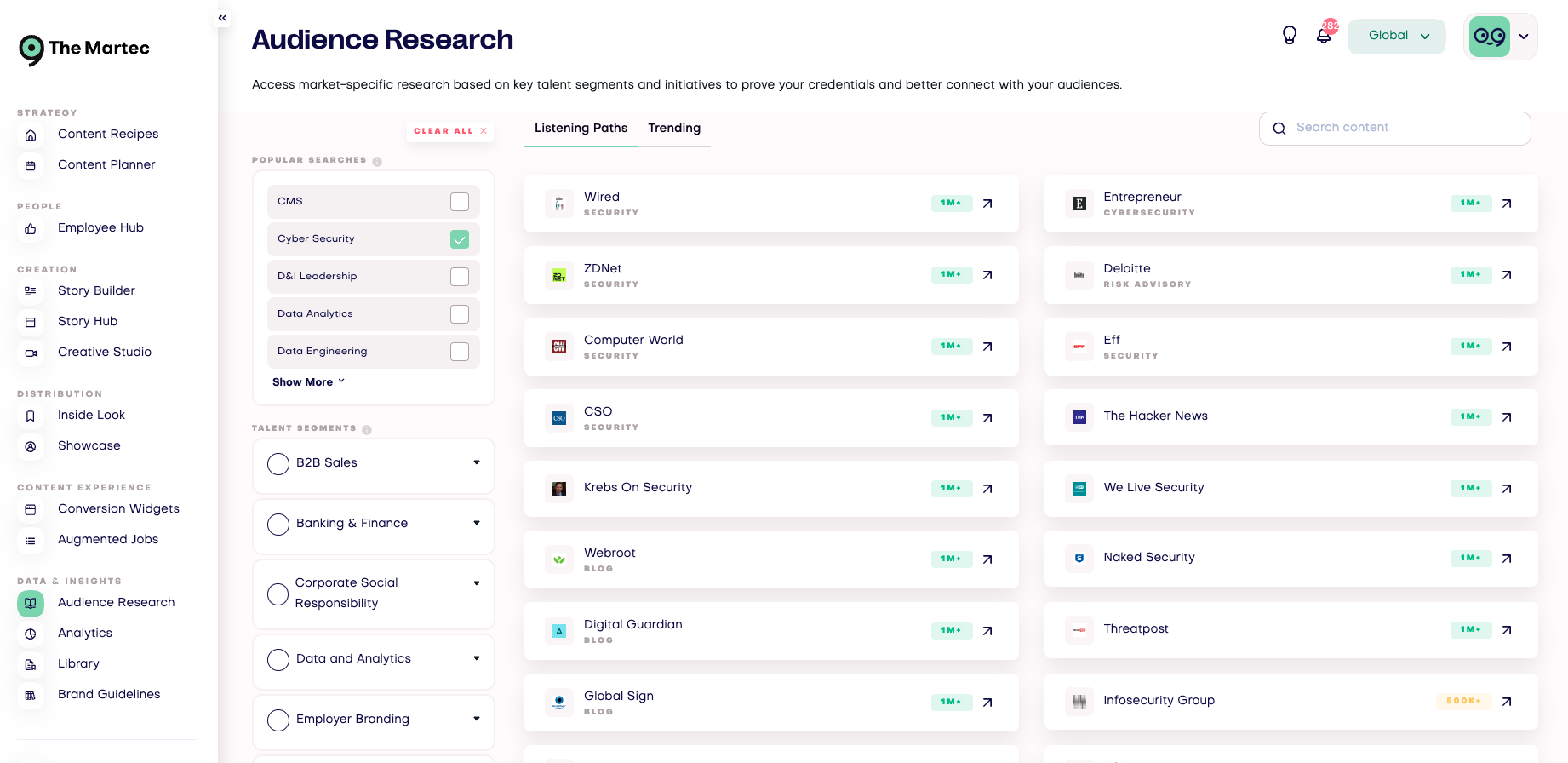1568x763 pixels.
Task: Select Employer Branding radio button
Action: 278,720
